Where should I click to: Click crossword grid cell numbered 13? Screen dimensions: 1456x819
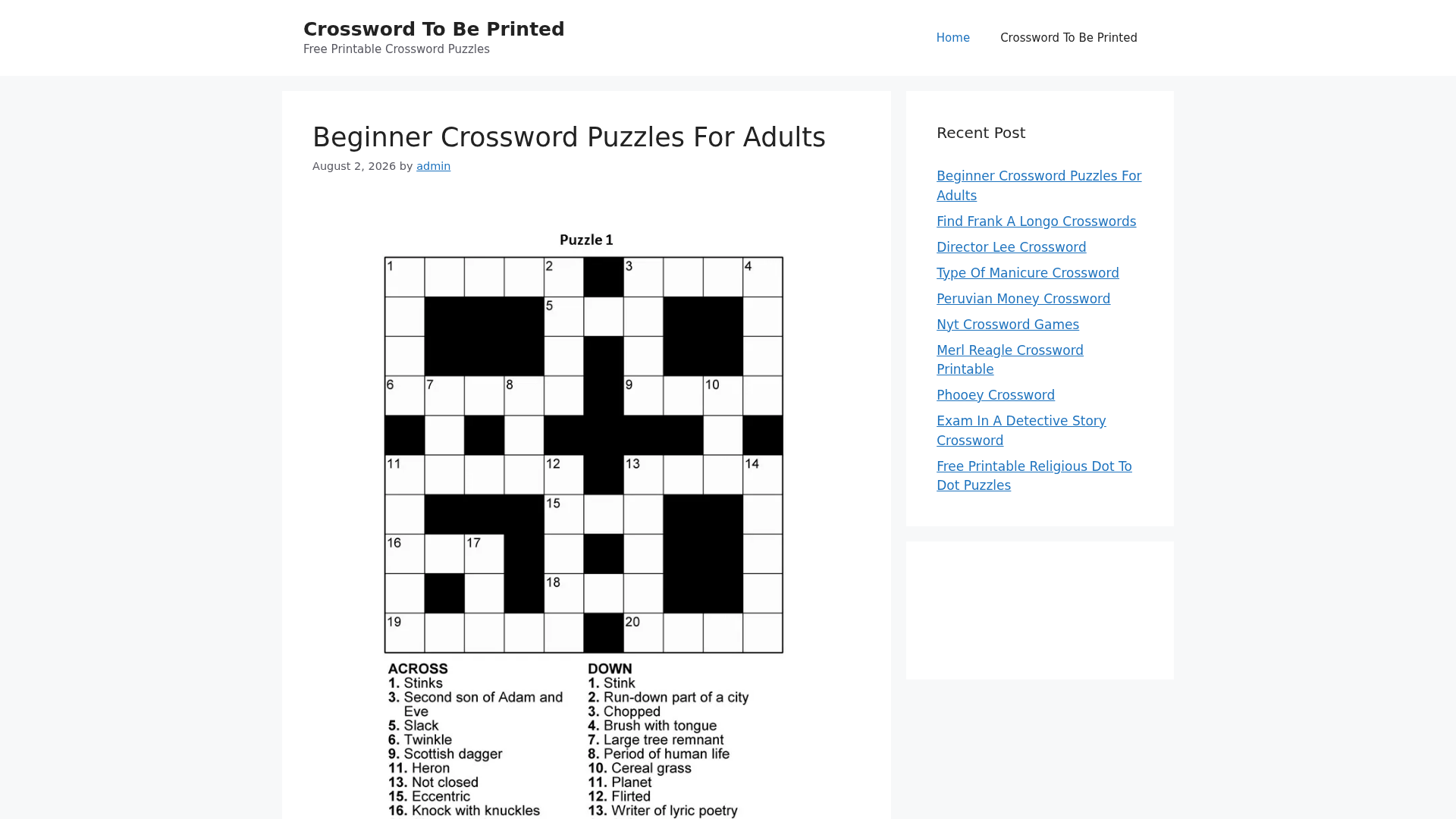click(643, 475)
